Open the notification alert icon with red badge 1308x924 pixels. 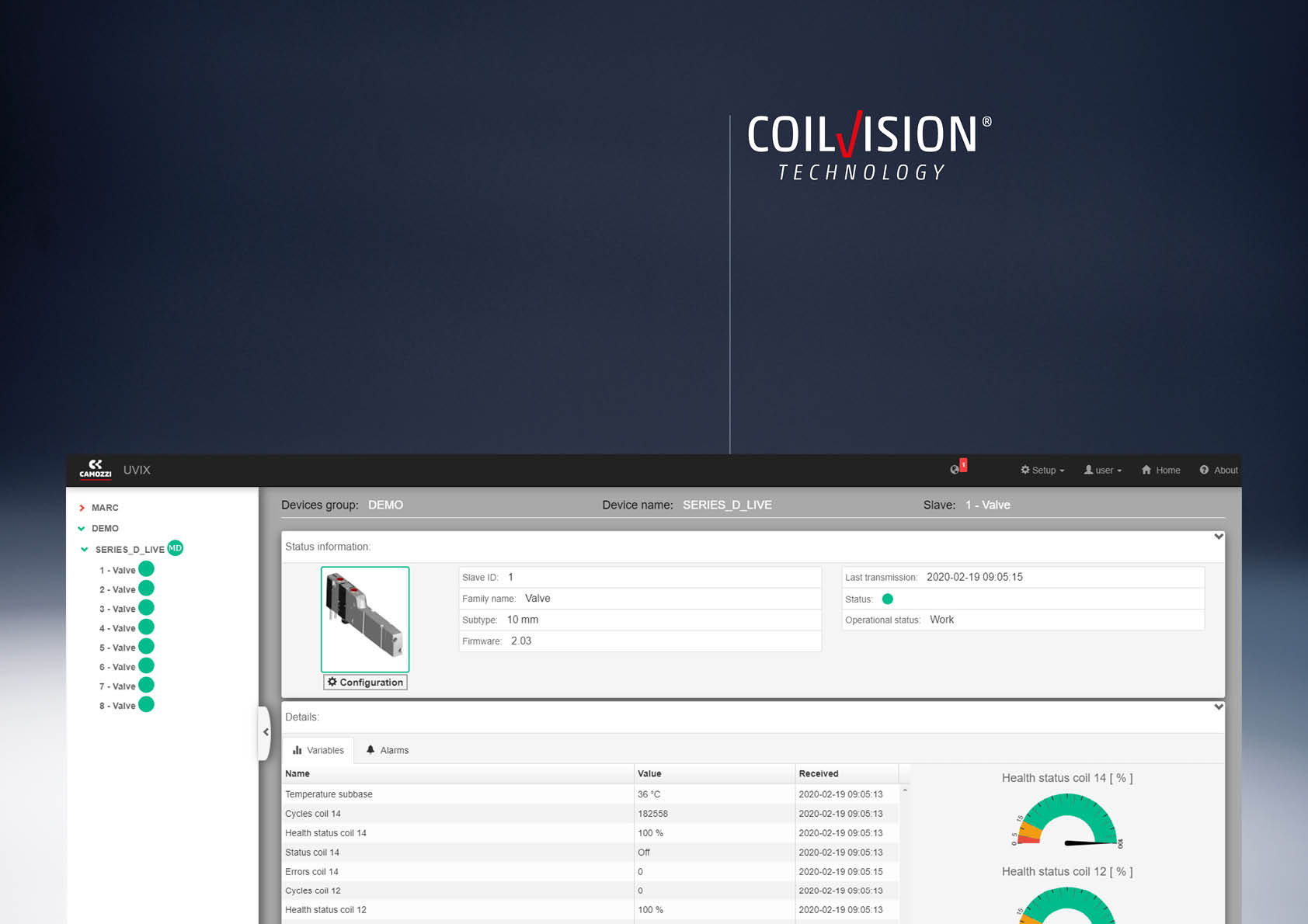tap(956, 469)
